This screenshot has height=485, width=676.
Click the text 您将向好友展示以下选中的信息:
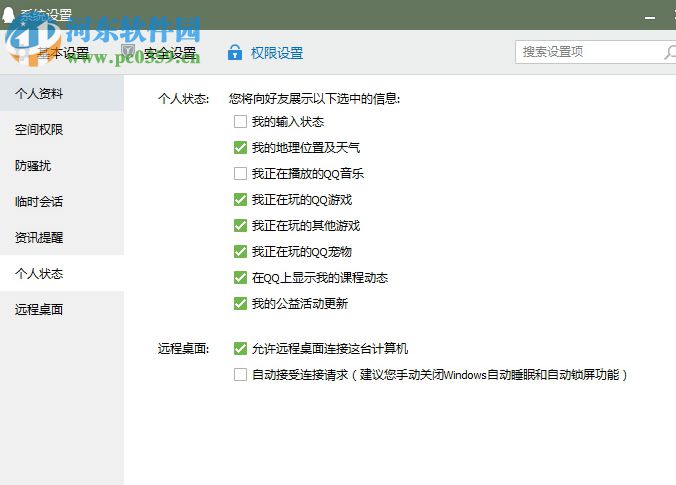(314, 99)
